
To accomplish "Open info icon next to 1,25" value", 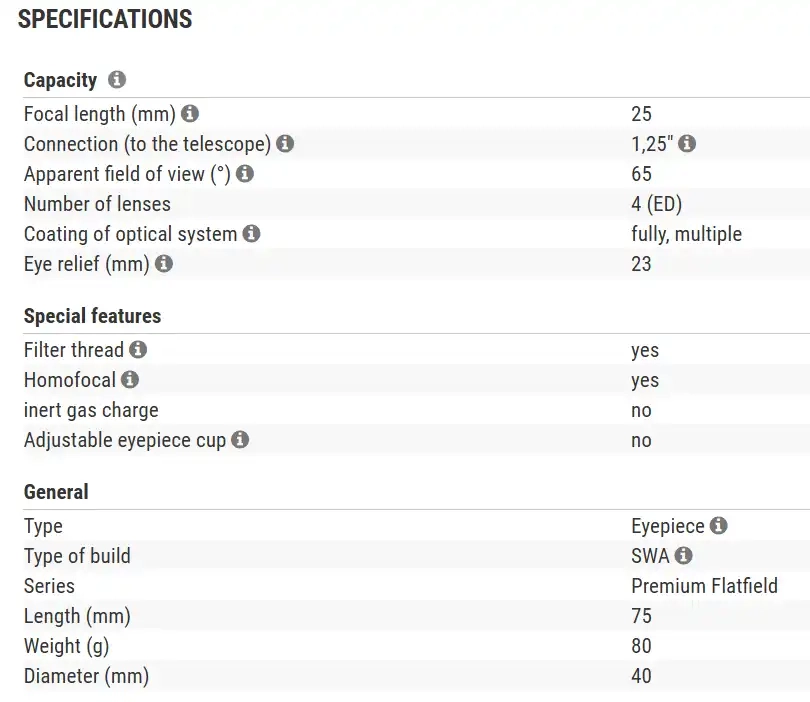I will click(x=687, y=144).
